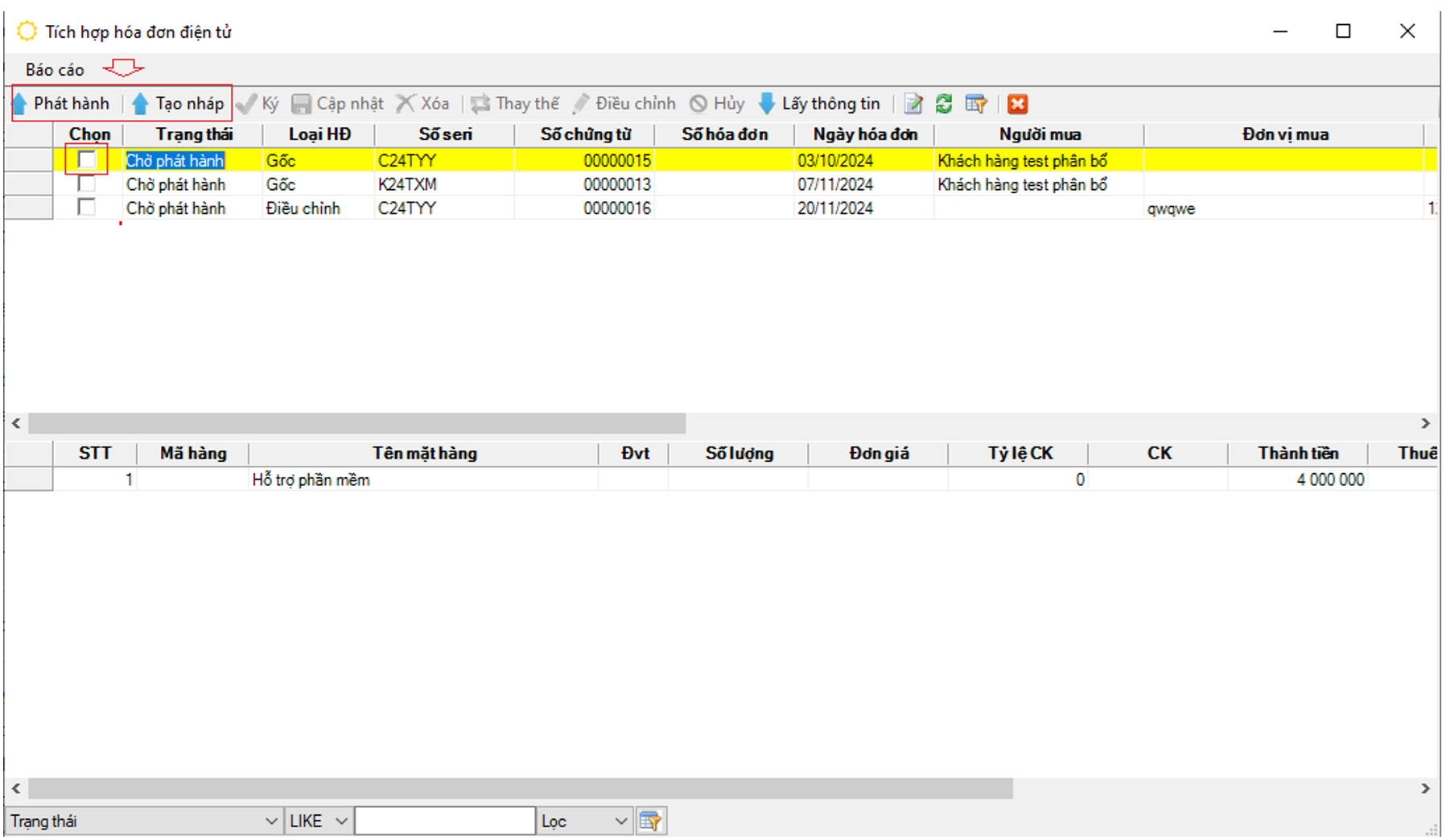Screen dimensions: 1442x840
Task: Click the upper grid horizontal scrollbar
Action: [x=356, y=423]
